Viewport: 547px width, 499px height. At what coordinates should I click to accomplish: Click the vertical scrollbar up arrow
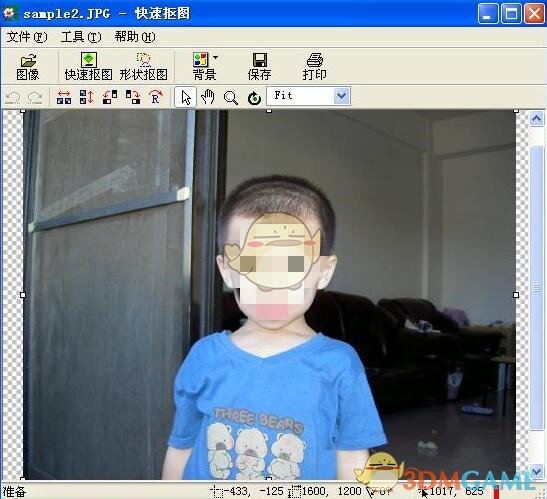tap(536, 119)
